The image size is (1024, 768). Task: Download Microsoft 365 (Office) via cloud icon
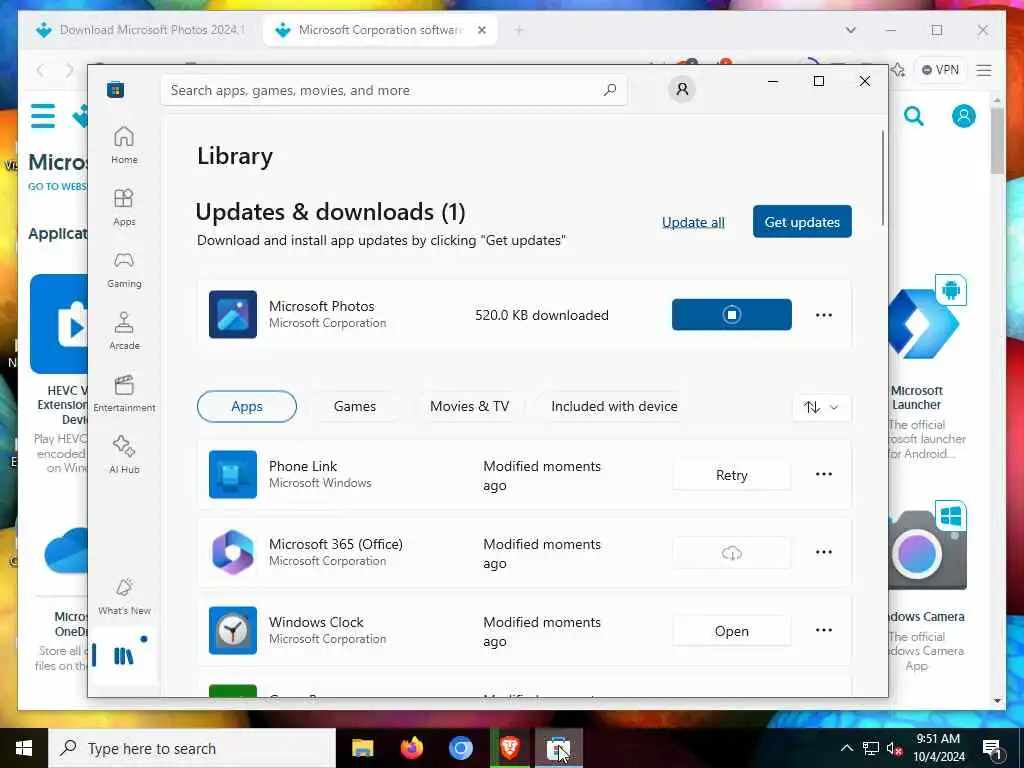pyautogui.click(x=731, y=552)
